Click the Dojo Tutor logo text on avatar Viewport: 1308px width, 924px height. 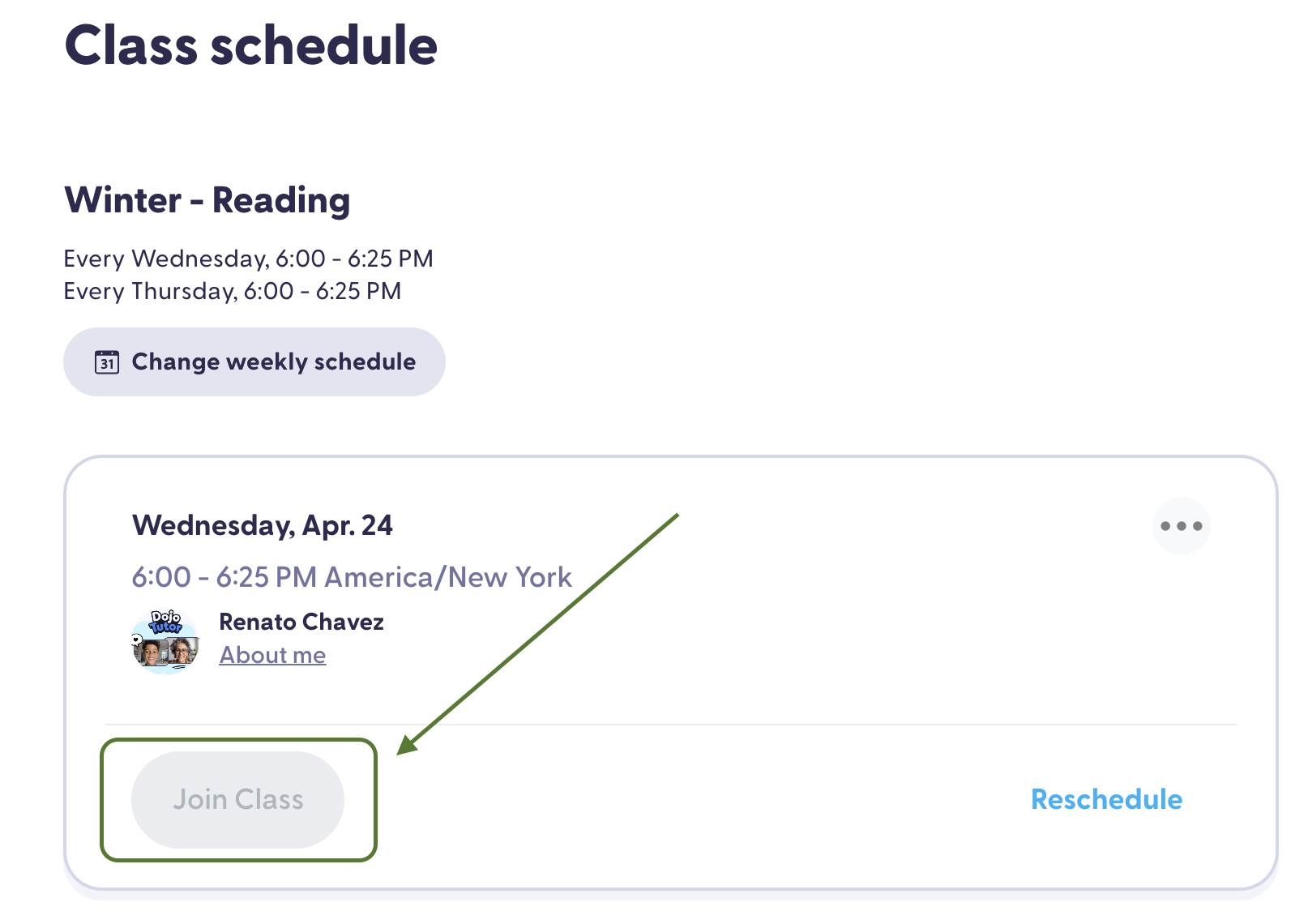pos(166,622)
